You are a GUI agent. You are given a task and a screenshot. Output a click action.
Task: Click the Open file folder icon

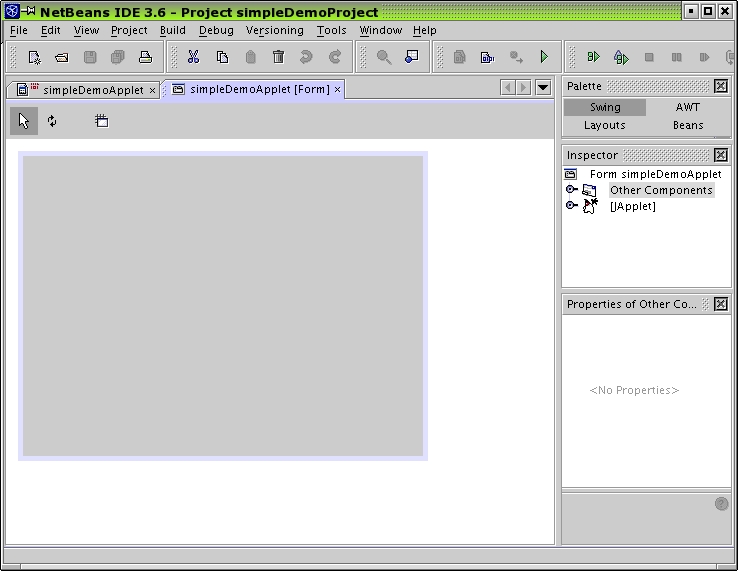(62, 57)
